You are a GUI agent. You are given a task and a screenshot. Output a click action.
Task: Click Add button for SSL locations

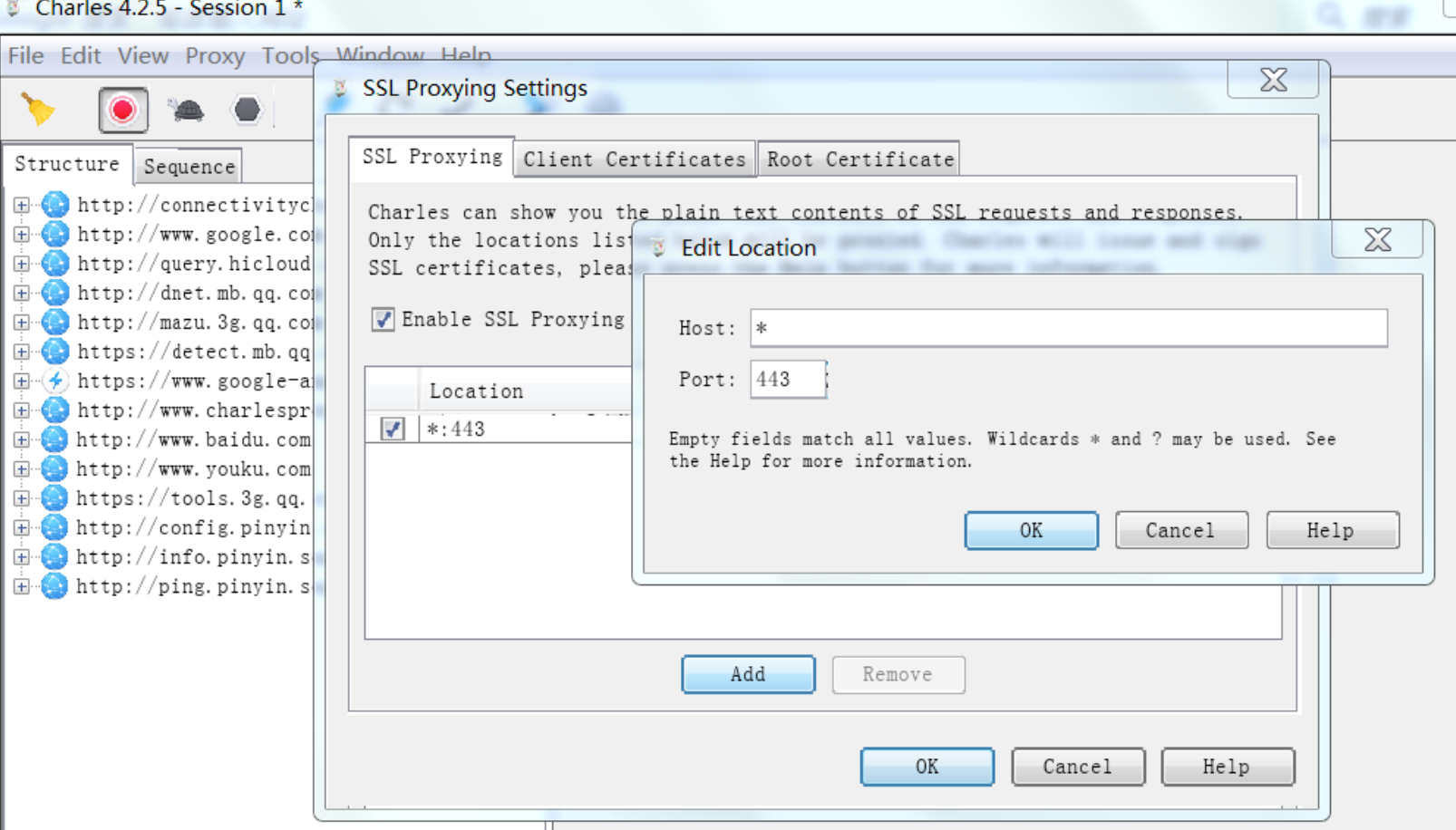(748, 674)
